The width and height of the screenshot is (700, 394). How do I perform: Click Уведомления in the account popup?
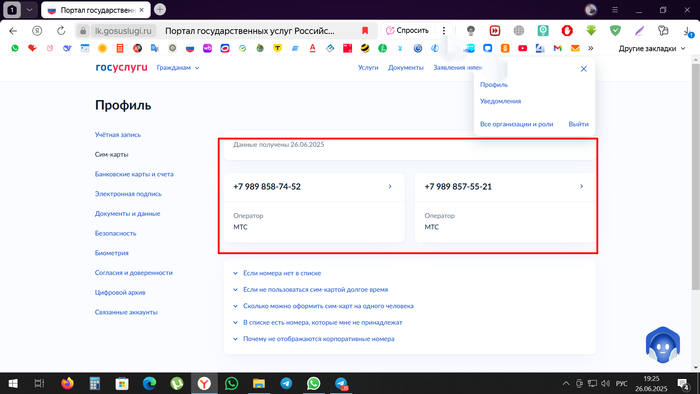tap(500, 101)
